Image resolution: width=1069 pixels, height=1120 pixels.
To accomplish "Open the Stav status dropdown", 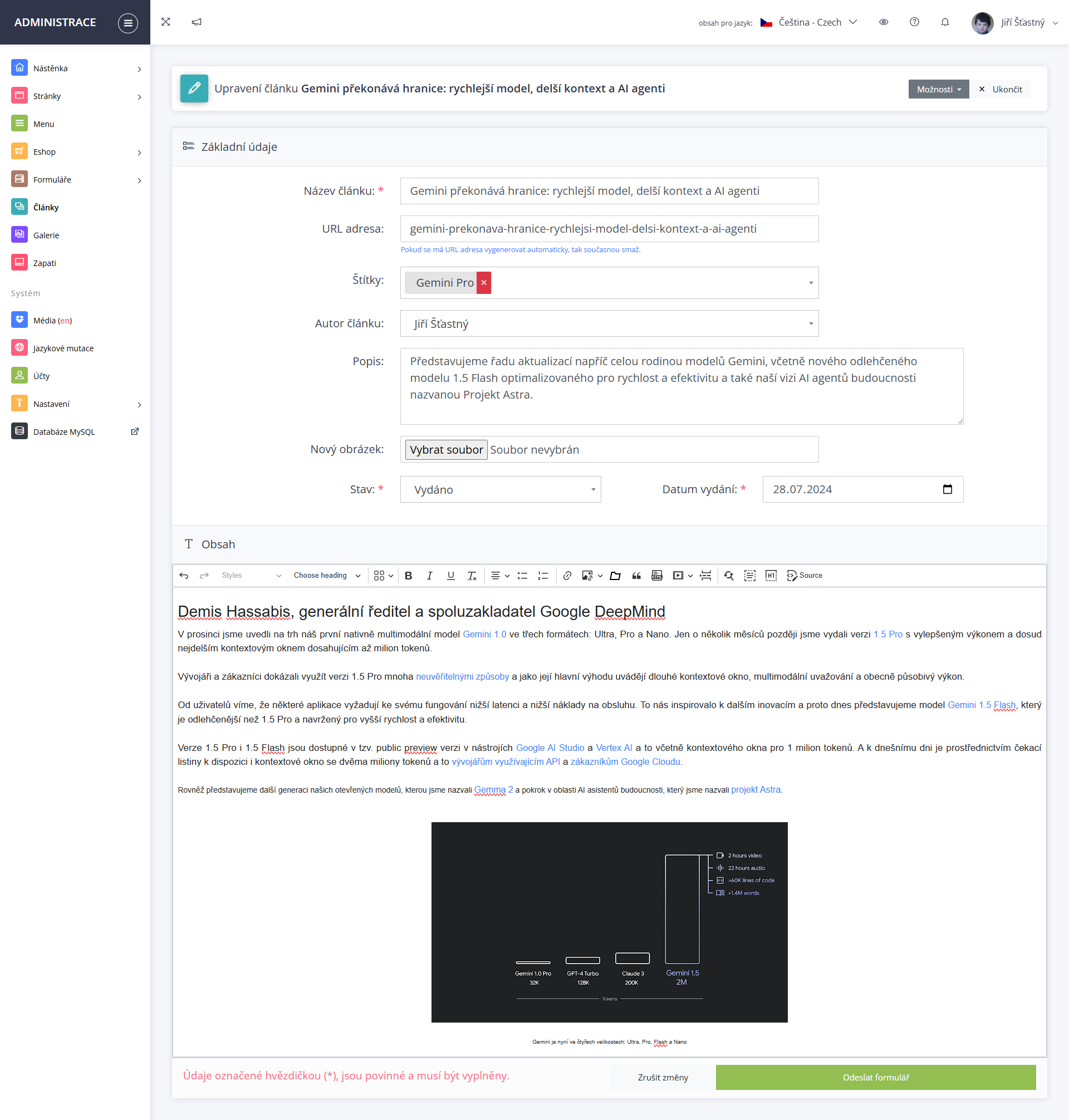I will tap(501, 489).
